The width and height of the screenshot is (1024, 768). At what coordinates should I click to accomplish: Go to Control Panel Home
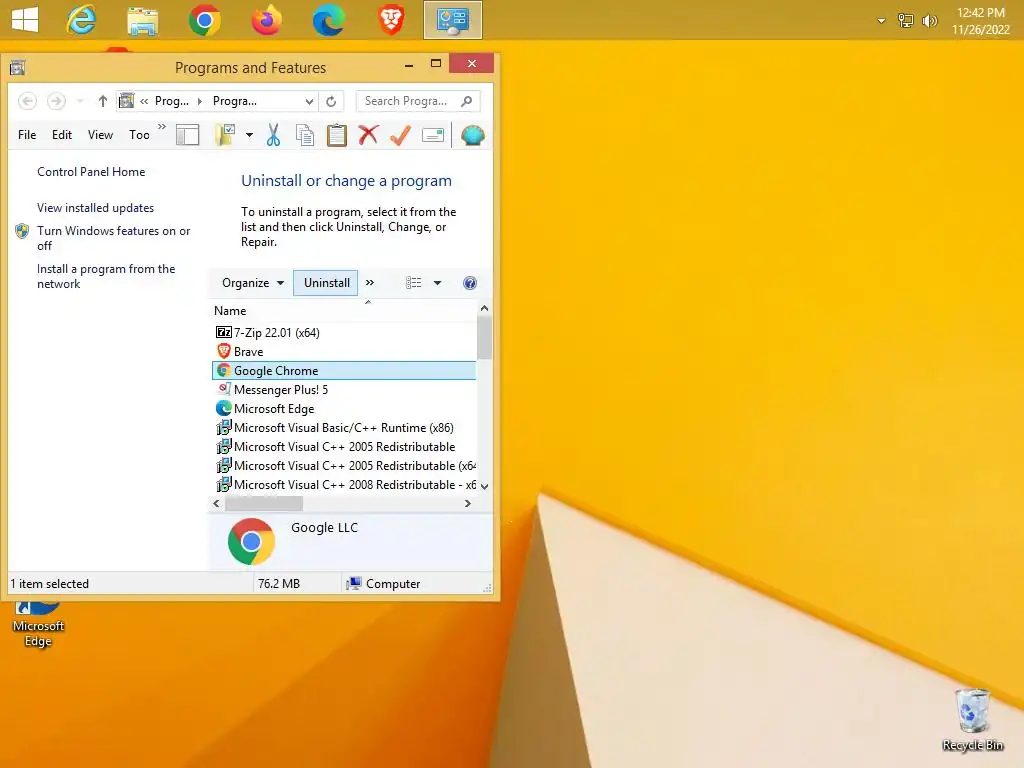coord(91,172)
